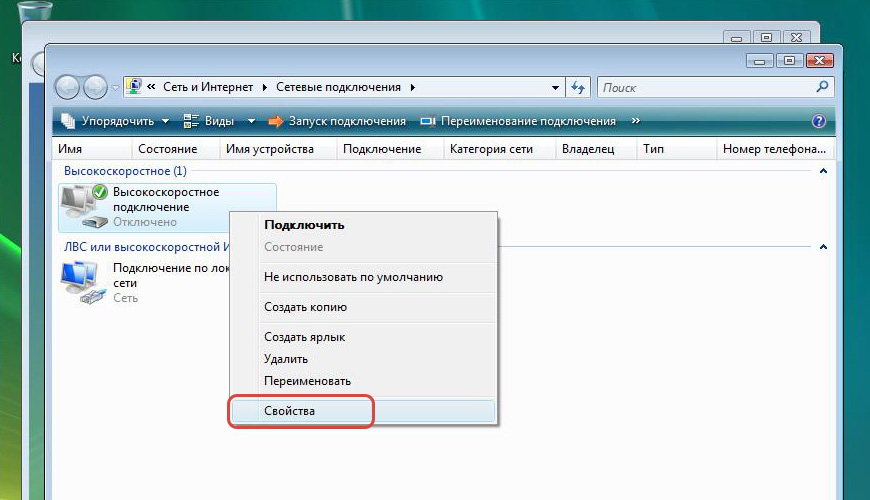Sort by the Состояние column header
This screenshot has width=870, height=500.
[x=176, y=149]
